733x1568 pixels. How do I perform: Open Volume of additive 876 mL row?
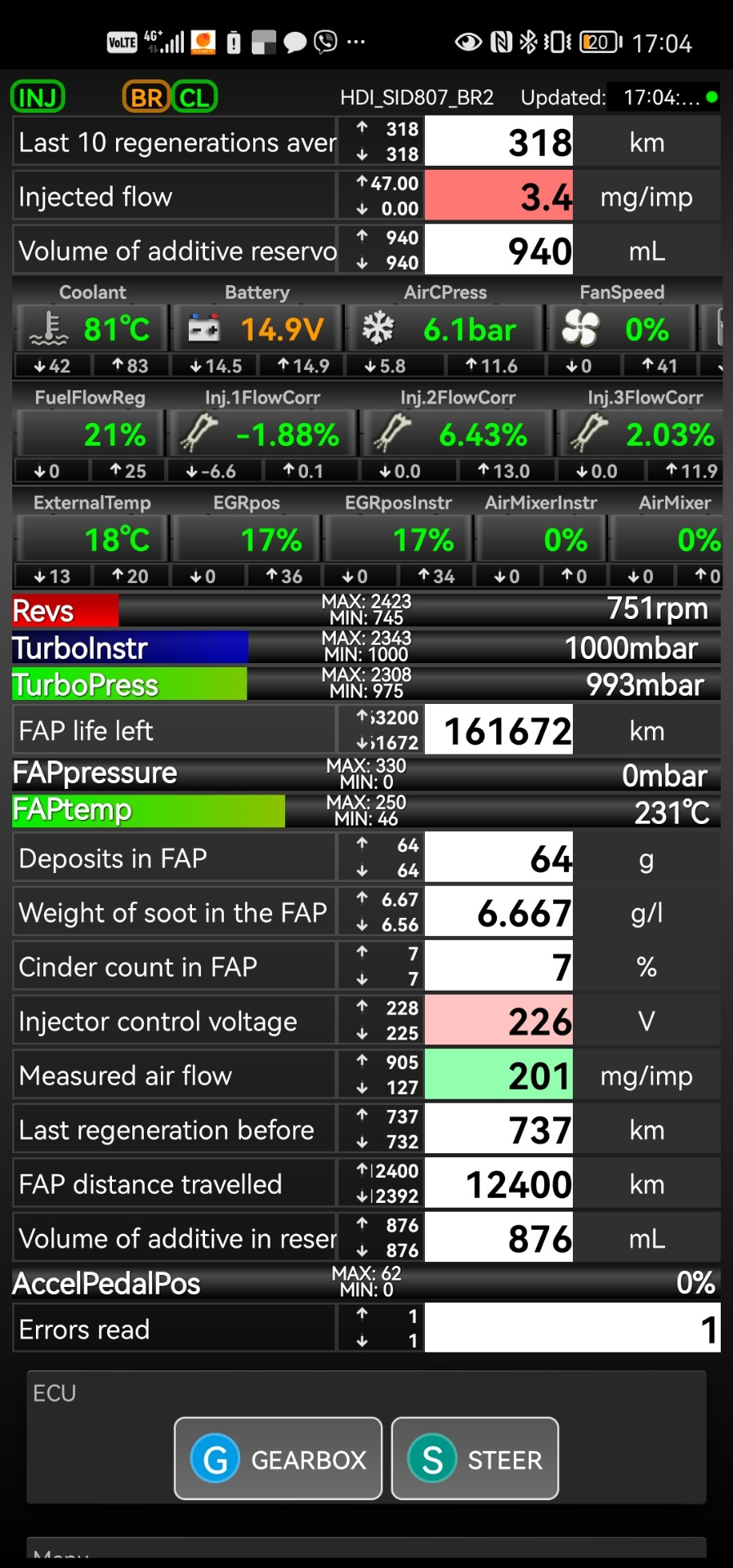point(366,1238)
